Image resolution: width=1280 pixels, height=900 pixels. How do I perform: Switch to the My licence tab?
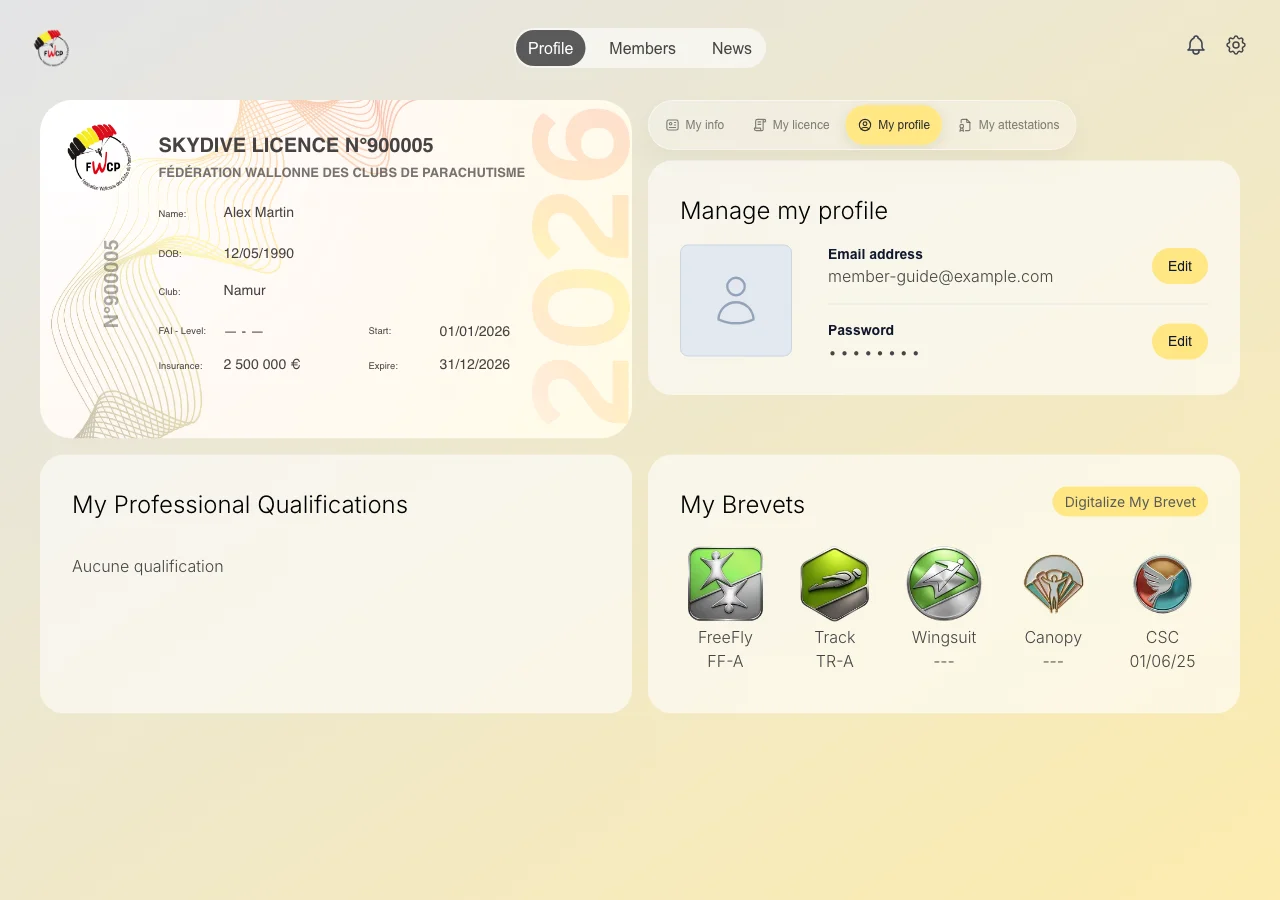coord(791,125)
